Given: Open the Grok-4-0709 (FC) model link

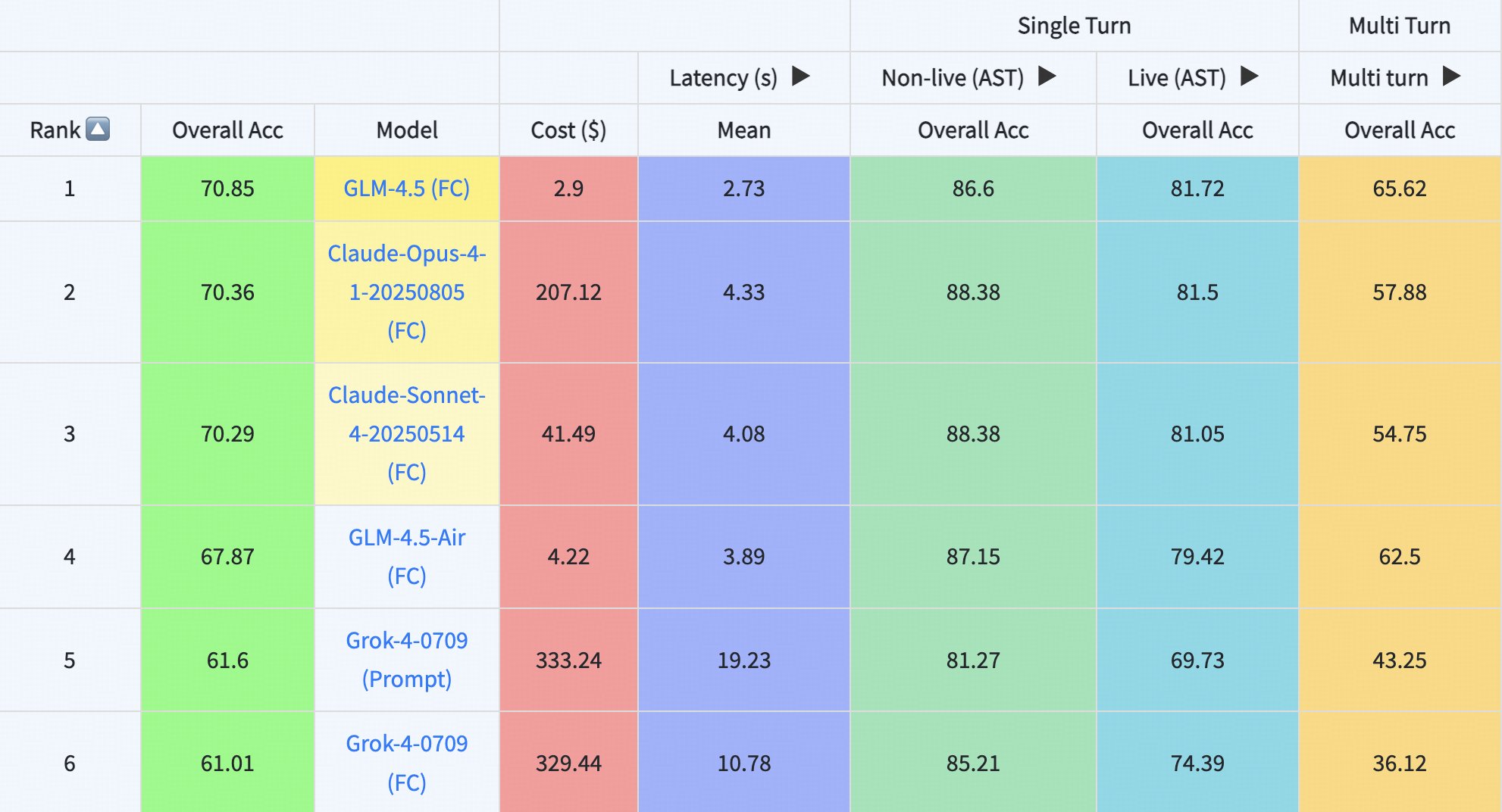Looking at the screenshot, I should (406, 763).
